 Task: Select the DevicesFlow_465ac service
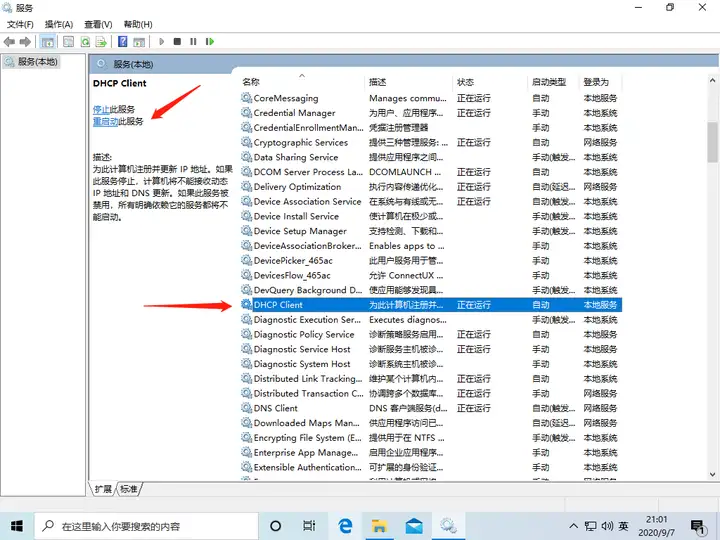coord(431,276)
